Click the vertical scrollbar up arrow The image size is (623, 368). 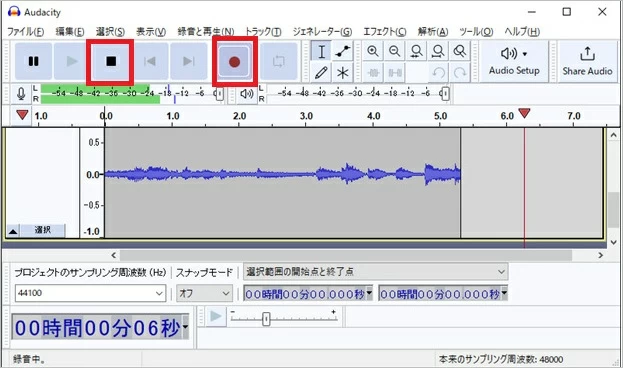coord(613,135)
